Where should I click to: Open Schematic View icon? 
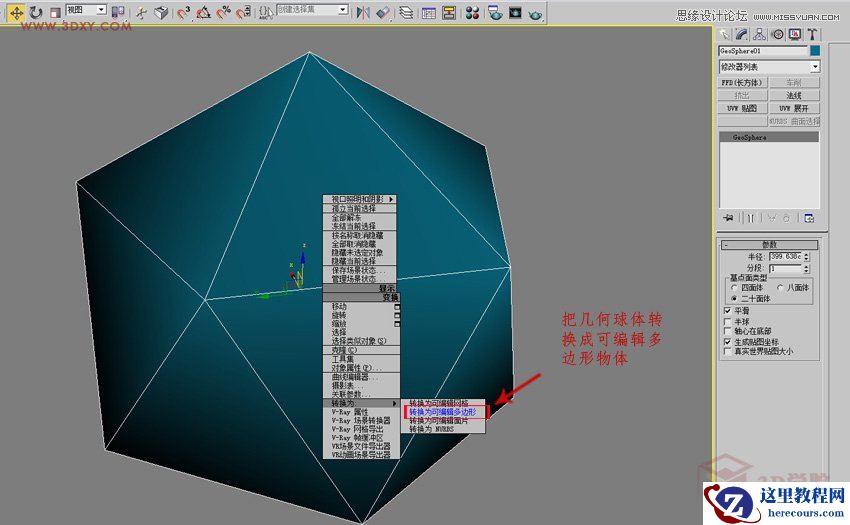click(x=449, y=12)
